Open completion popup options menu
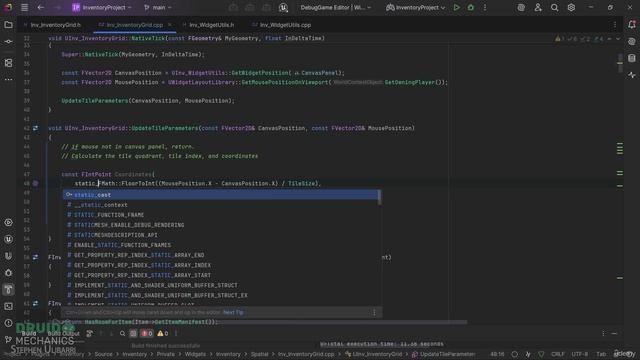Screen dimensions: 640x360 pos(374,312)
